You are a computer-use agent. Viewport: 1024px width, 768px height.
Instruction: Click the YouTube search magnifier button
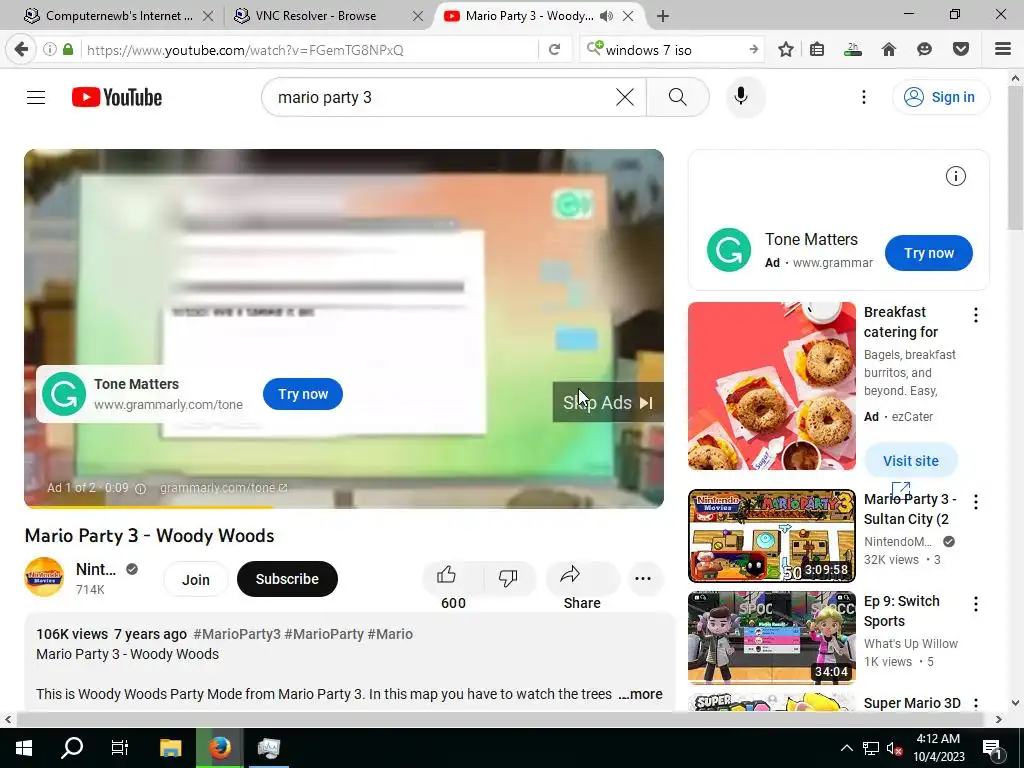[x=678, y=97]
